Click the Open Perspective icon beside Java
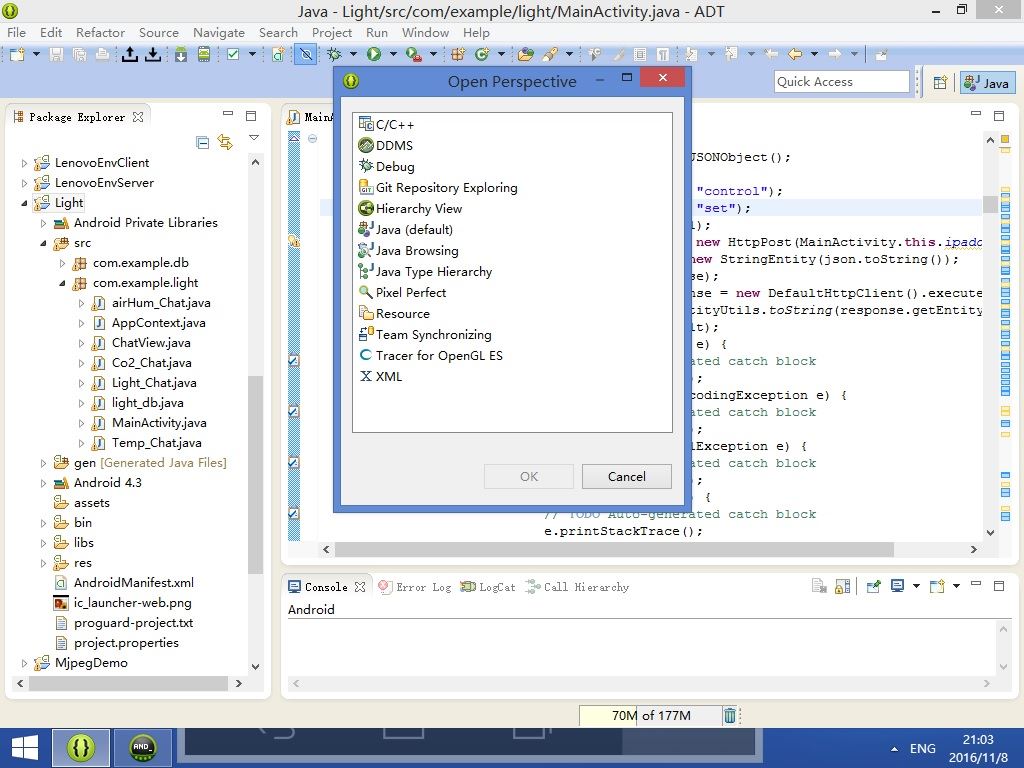 [x=940, y=82]
